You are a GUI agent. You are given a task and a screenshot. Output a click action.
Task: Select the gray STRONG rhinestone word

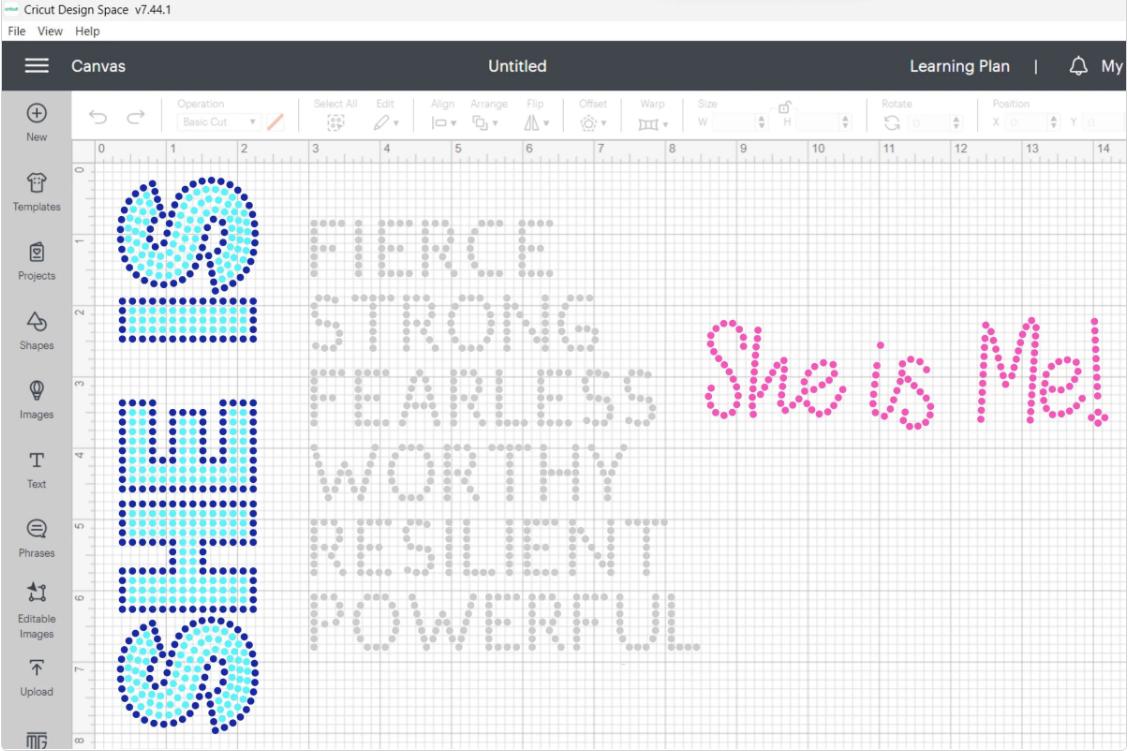pos(455,322)
